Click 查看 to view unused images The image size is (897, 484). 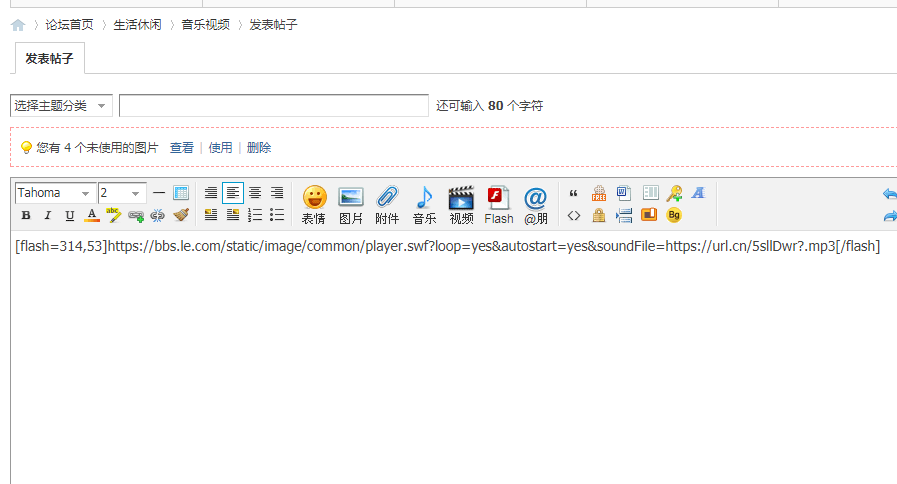point(182,148)
